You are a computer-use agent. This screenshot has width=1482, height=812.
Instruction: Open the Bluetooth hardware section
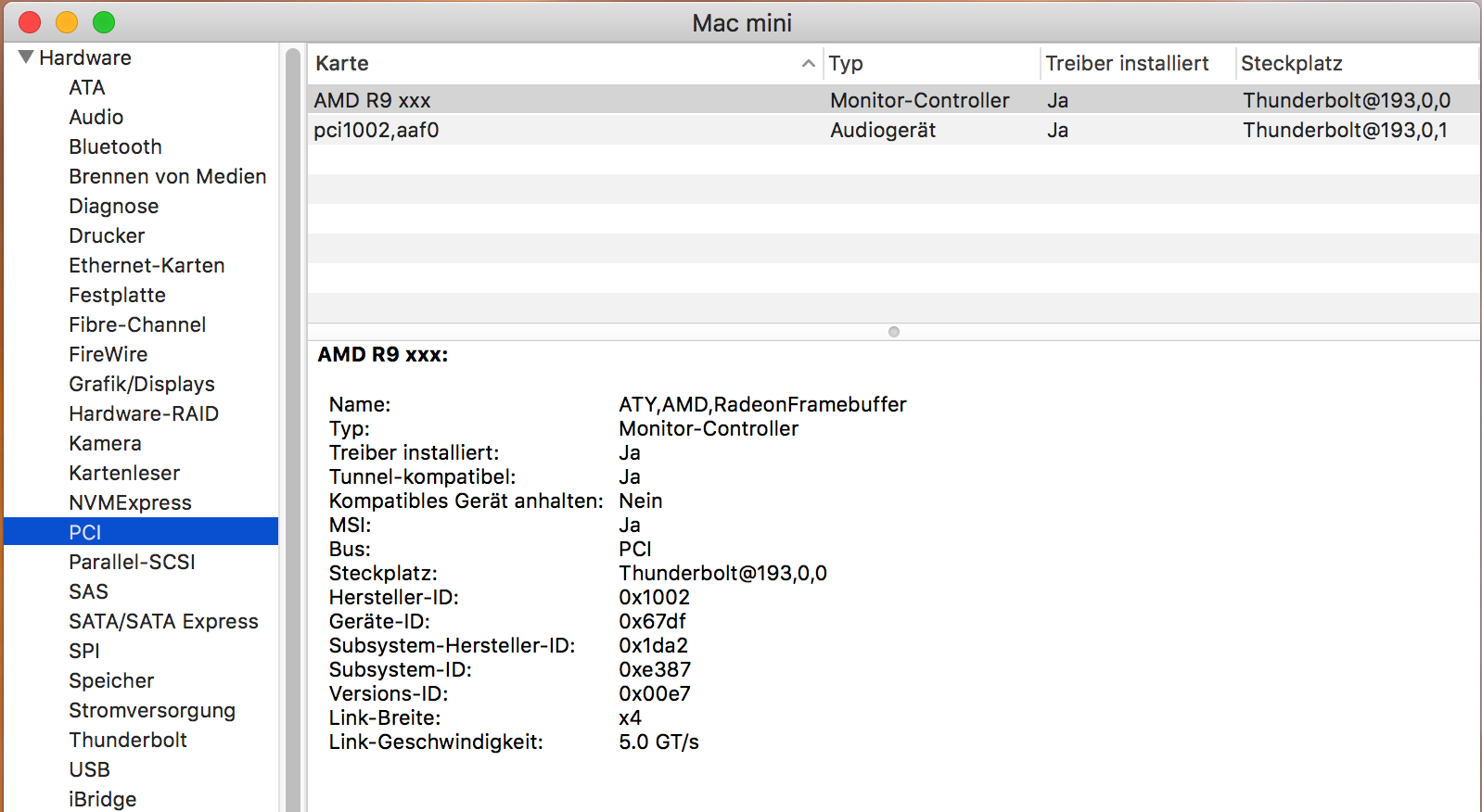(115, 146)
